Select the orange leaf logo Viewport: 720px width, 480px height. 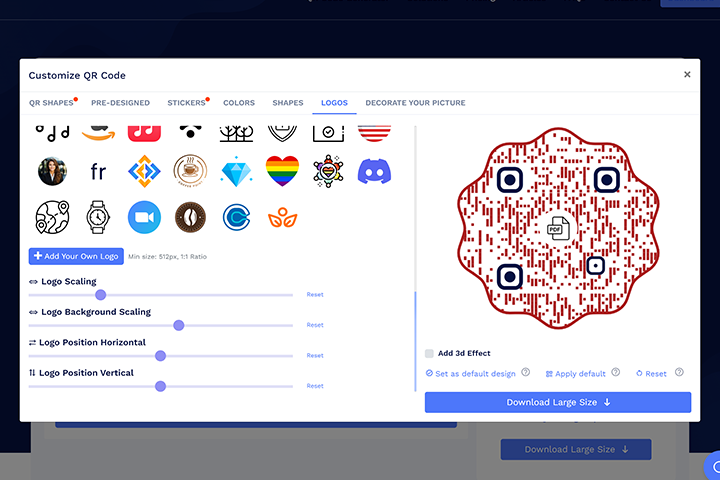[282, 218]
